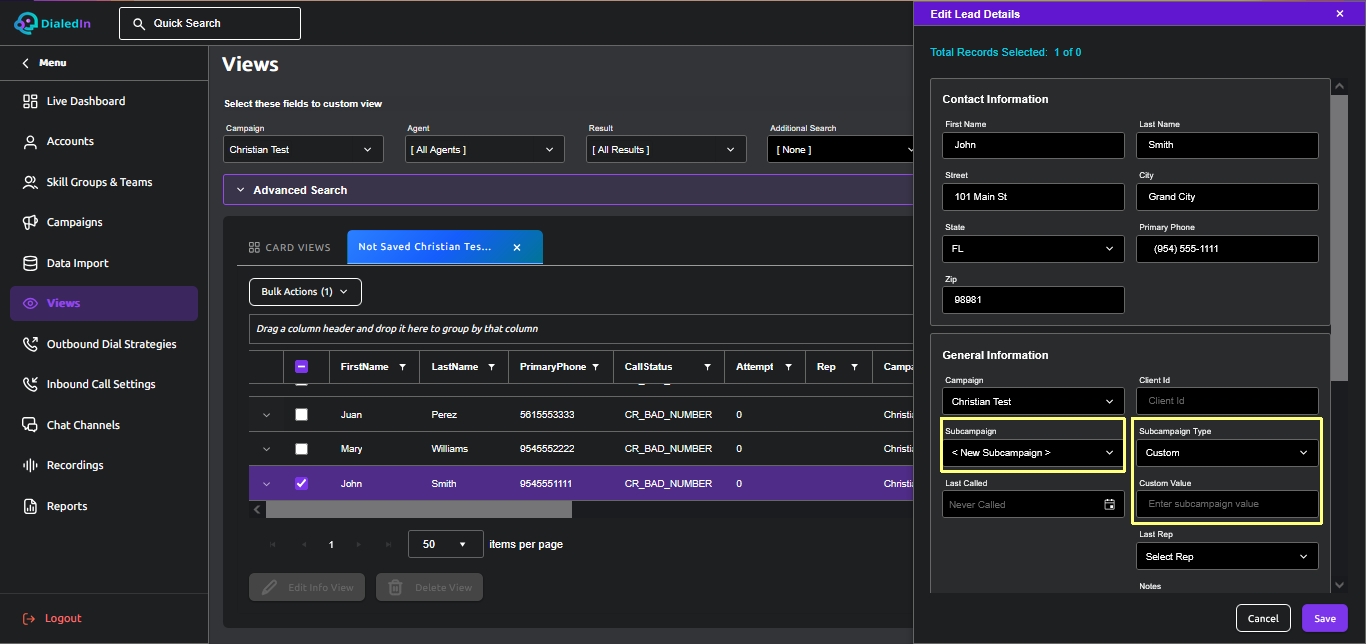Check the Juan Perez row checkbox
1366x644 pixels.
coord(302,415)
